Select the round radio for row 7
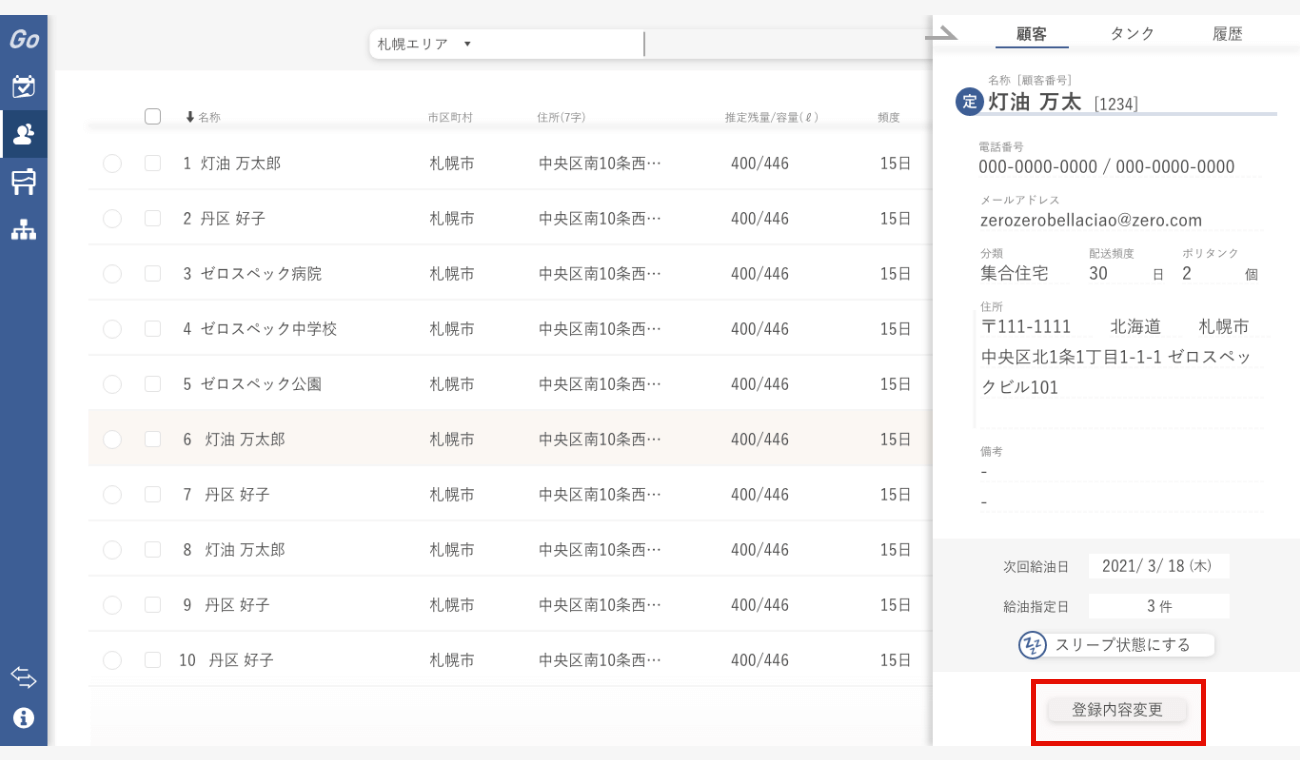Screen dimensions: 1300x760 point(112,494)
